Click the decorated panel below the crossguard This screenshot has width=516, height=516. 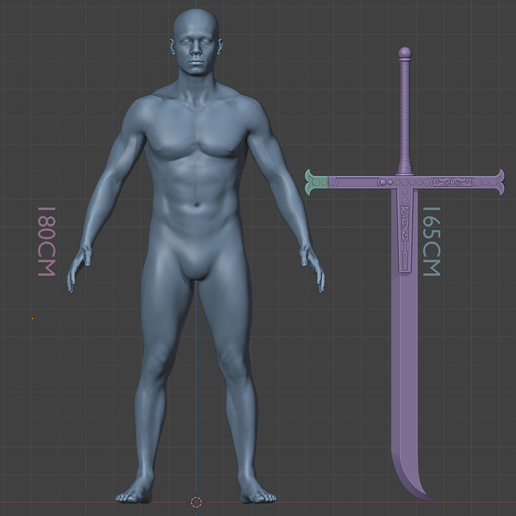405,230
